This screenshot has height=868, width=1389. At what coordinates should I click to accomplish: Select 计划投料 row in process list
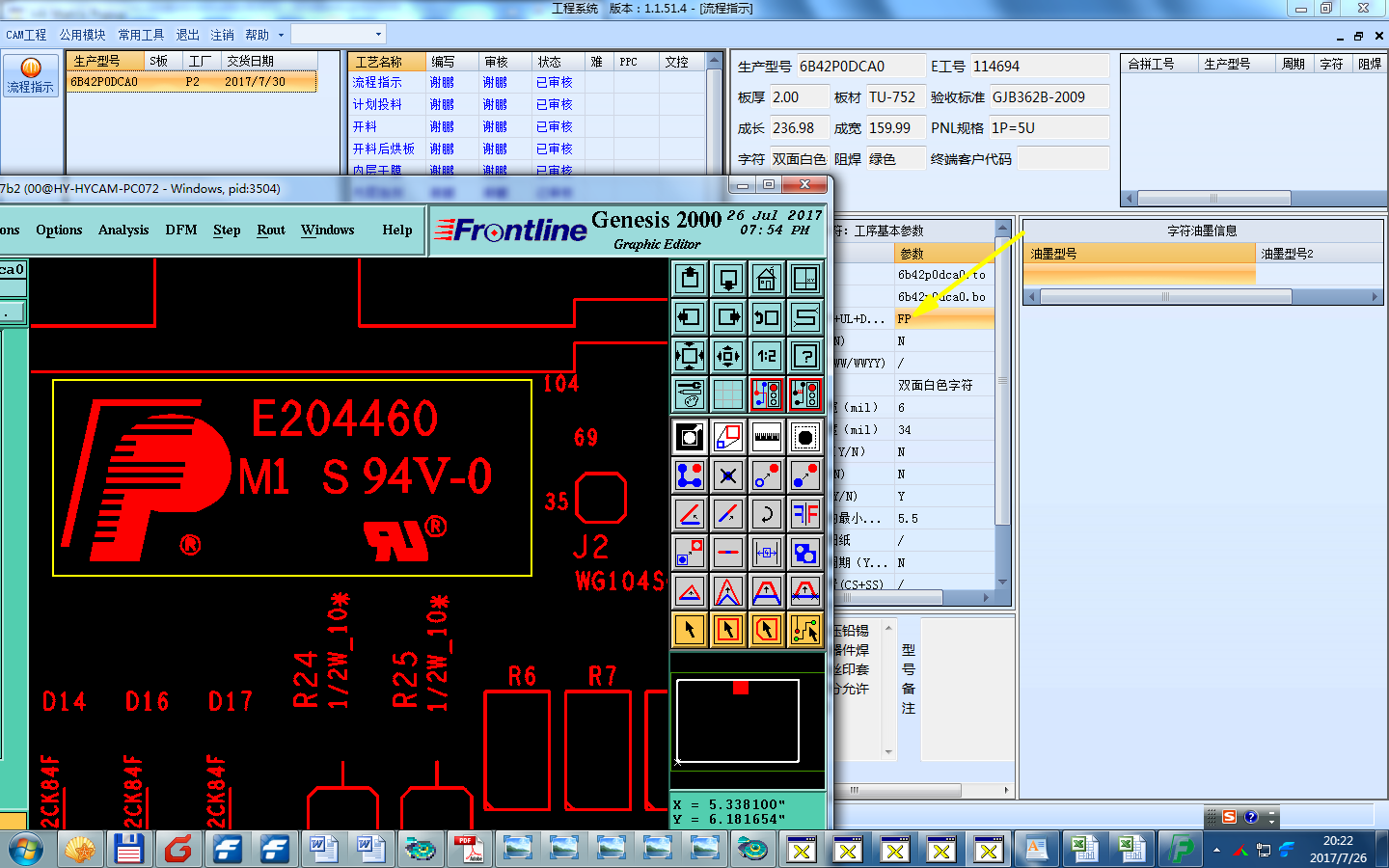[528, 104]
